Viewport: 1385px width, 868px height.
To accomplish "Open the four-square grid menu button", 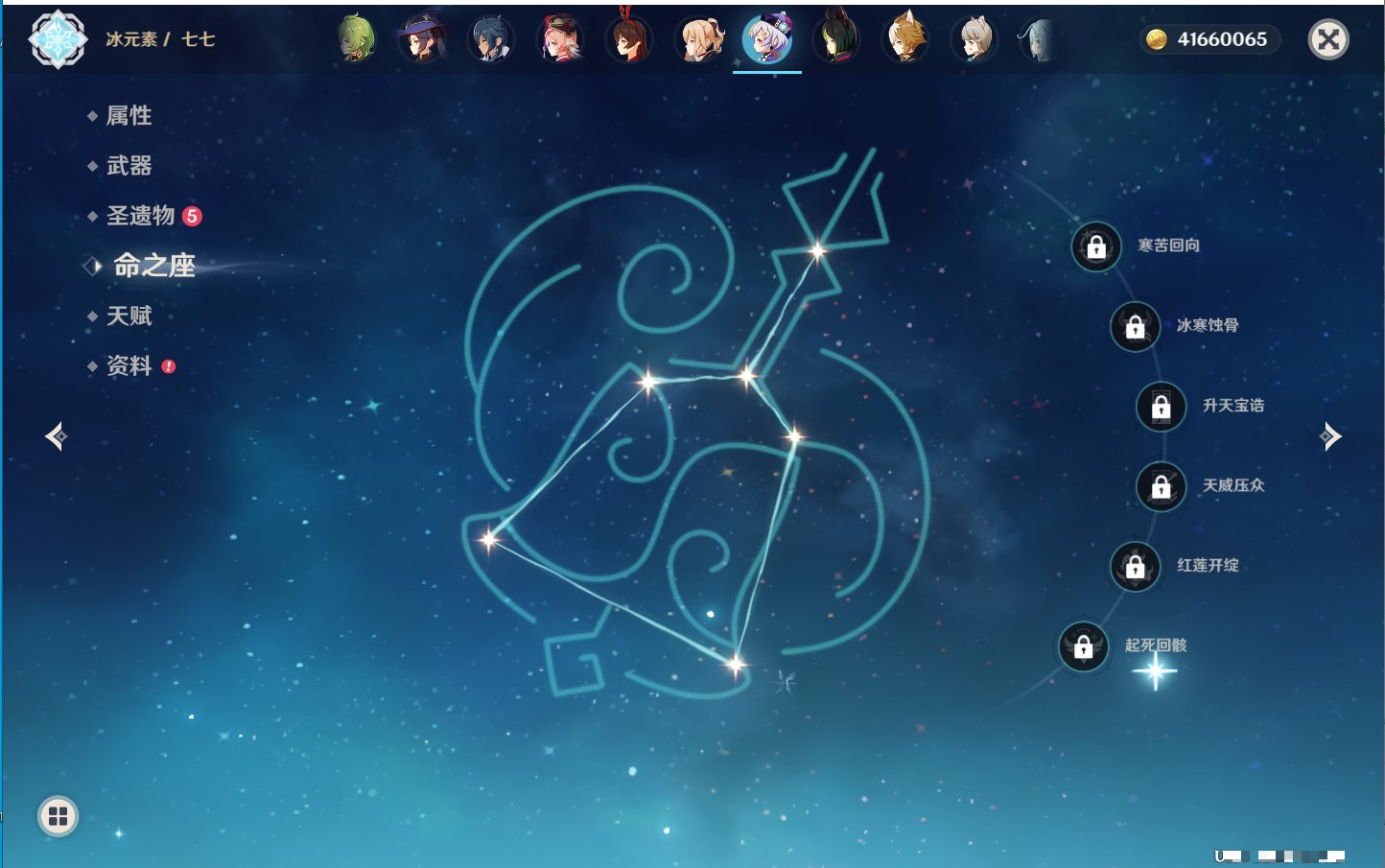I will (58, 816).
